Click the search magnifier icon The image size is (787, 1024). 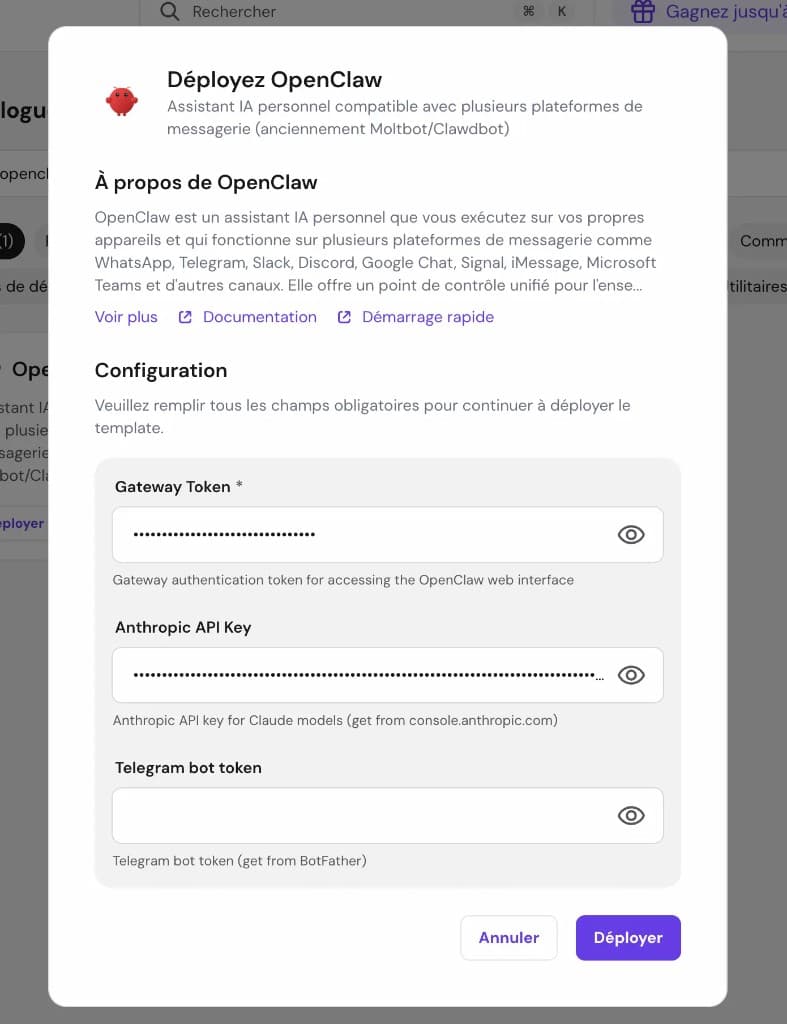[168, 11]
